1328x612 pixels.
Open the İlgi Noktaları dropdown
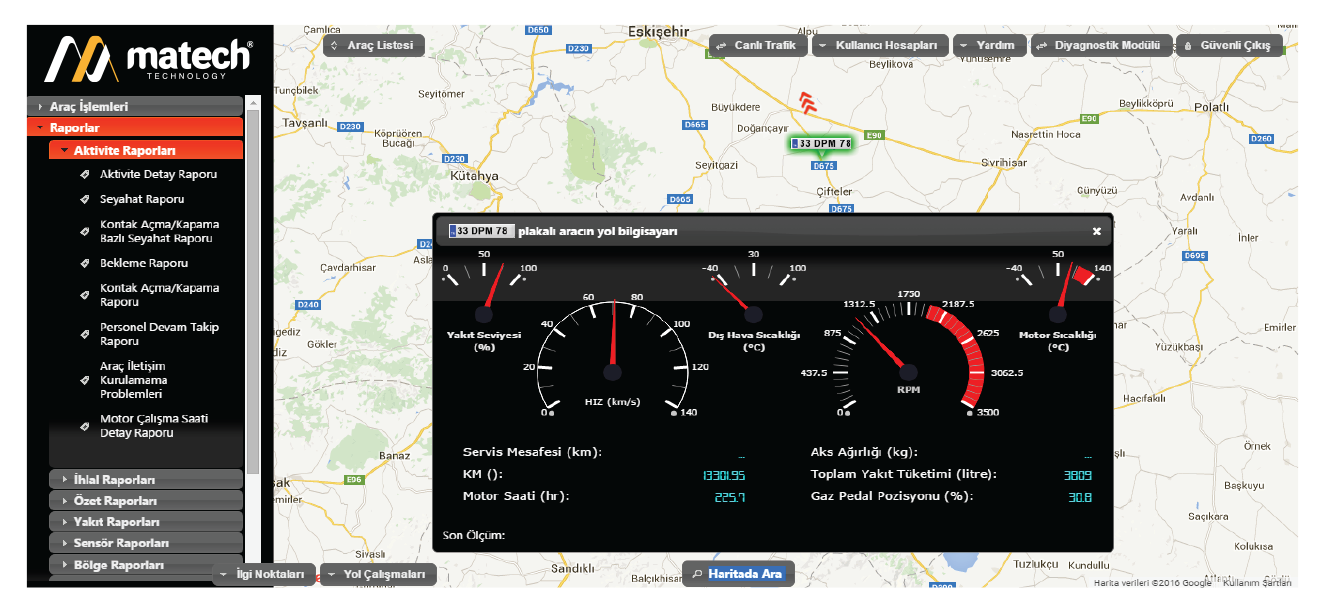(262, 575)
